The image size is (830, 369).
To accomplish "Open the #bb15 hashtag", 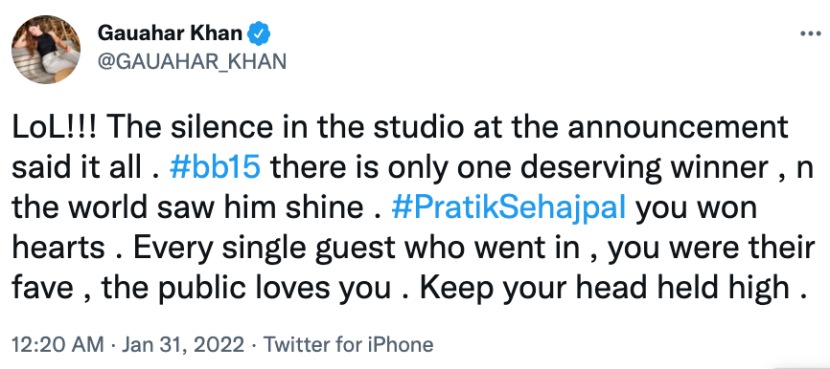I will tap(214, 169).
